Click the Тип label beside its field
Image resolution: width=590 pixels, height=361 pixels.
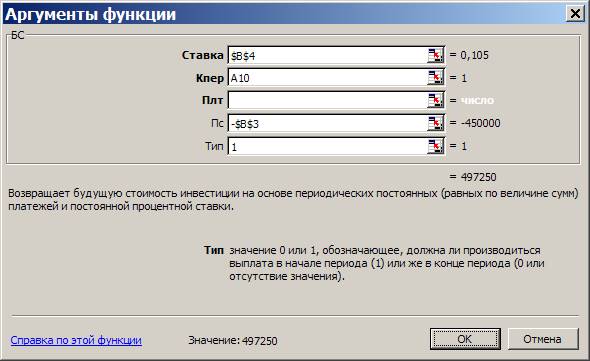[214, 146]
